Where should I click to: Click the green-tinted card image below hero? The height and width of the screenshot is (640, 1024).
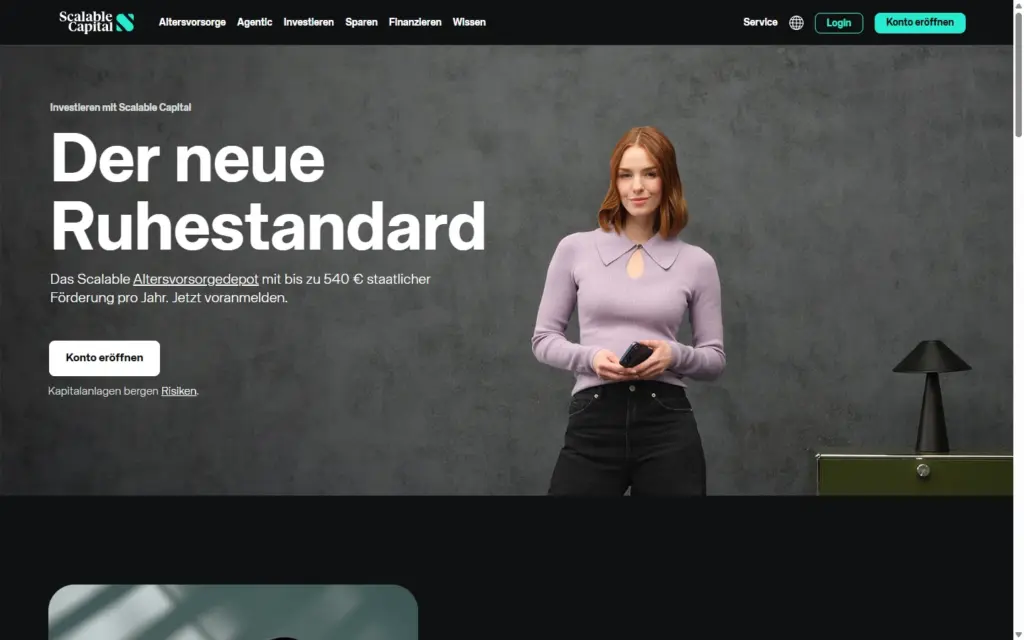(233, 612)
